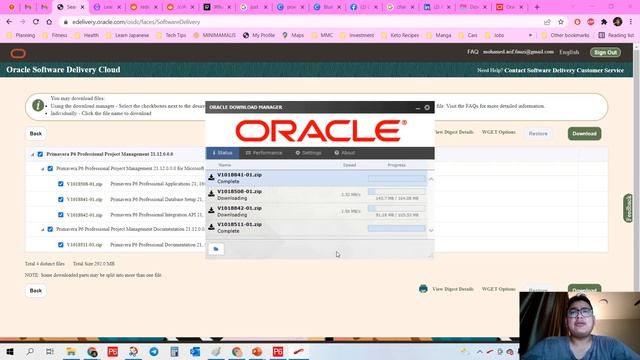Click the download icon beside V1018841-01.zip
Screen dimensions: 640x360
click(211, 177)
